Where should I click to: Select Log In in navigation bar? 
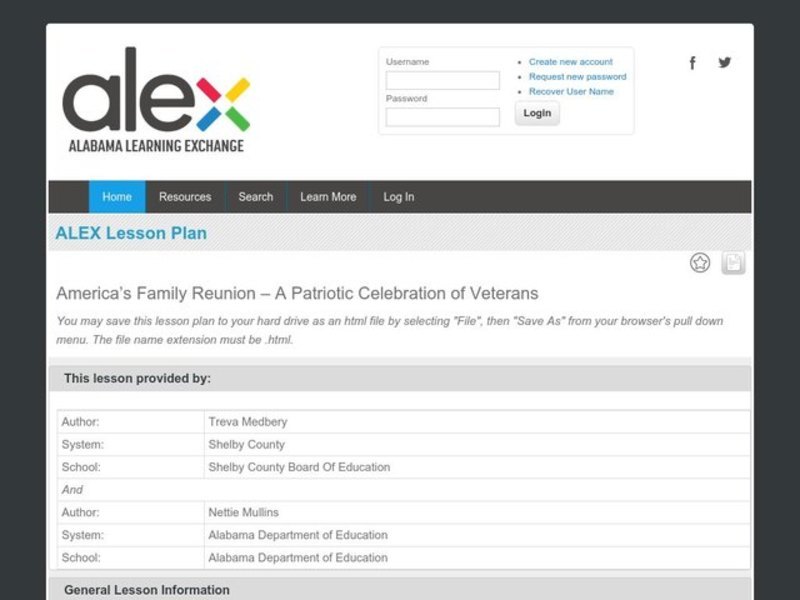coord(398,197)
